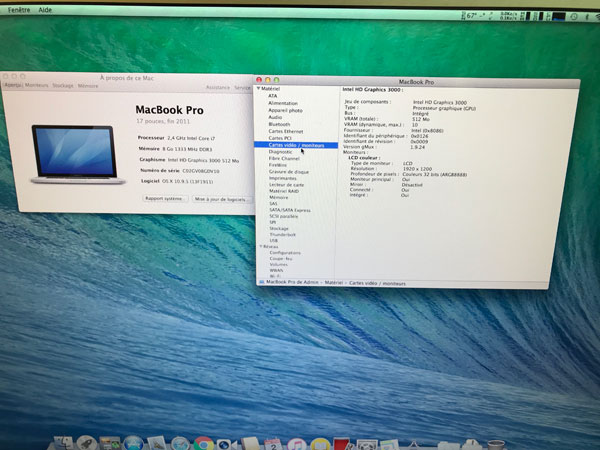Select Gravure de disque in the sidebar
This screenshot has width=600, height=450.
point(289,172)
